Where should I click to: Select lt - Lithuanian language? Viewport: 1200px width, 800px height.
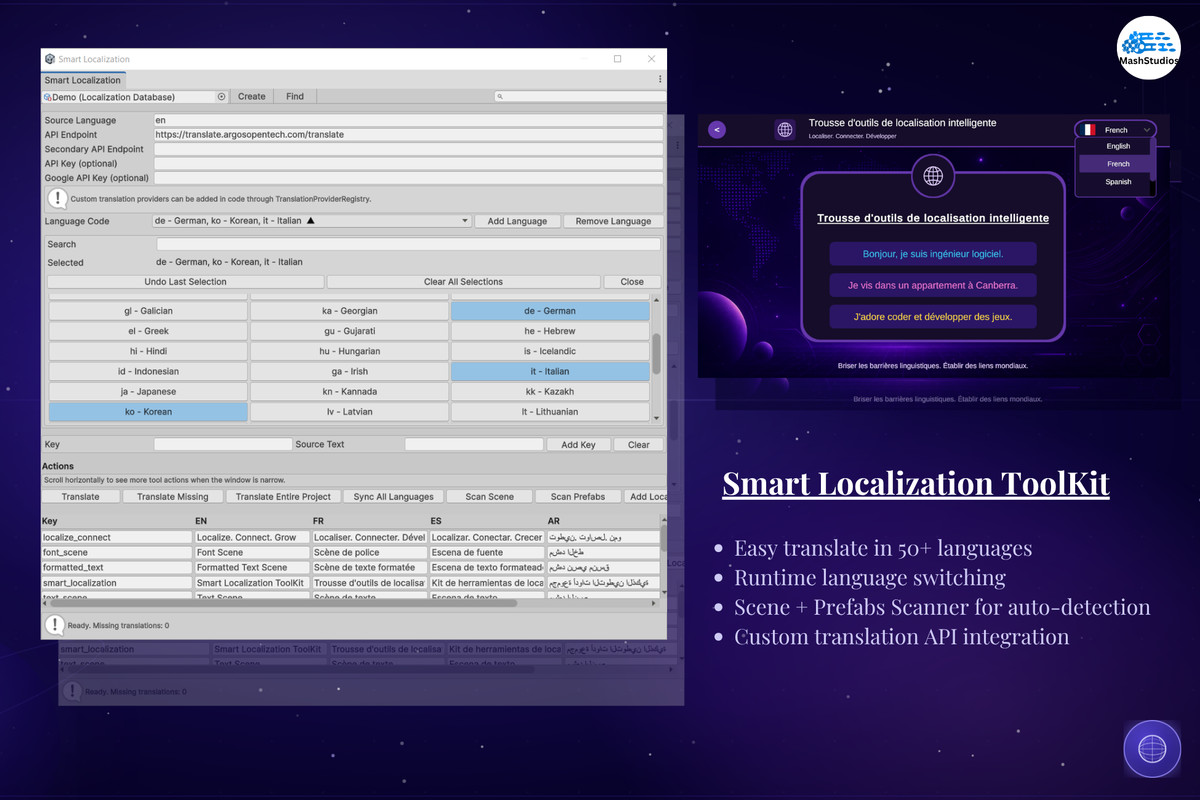coord(550,411)
